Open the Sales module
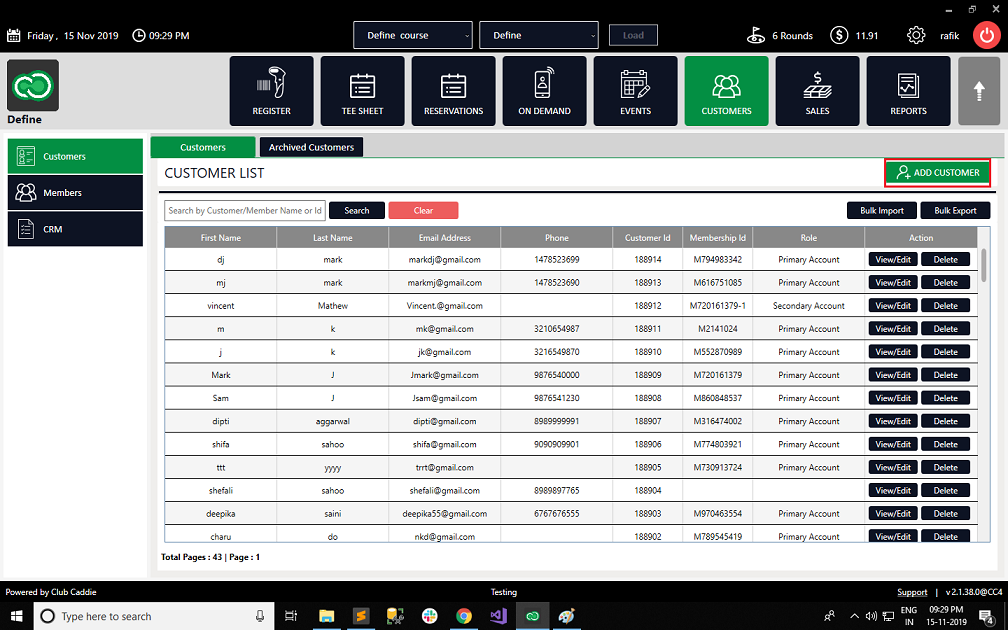The height and width of the screenshot is (630, 1008). tap(817, 91)
